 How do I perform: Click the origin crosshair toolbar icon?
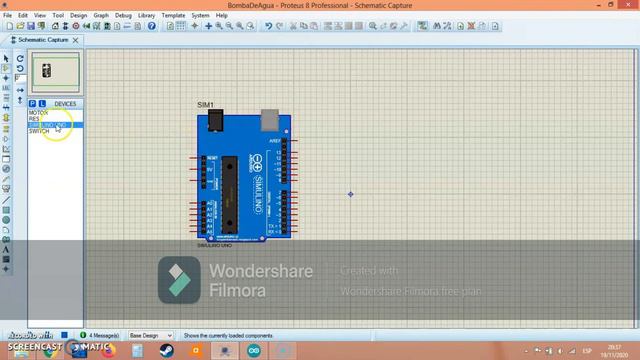click(195, 26)
